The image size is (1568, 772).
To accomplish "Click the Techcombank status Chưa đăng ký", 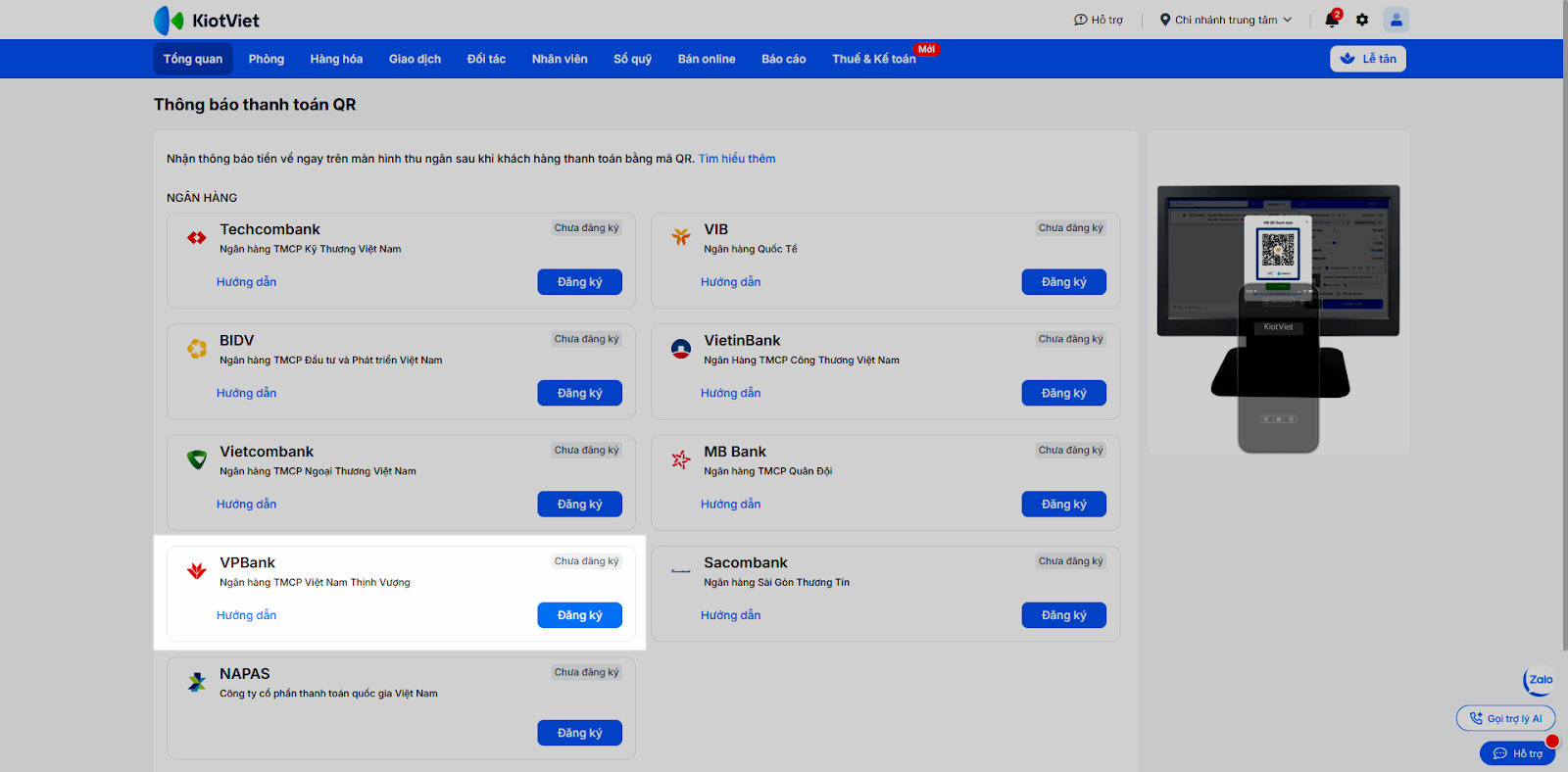I will (x=587, y=228).
